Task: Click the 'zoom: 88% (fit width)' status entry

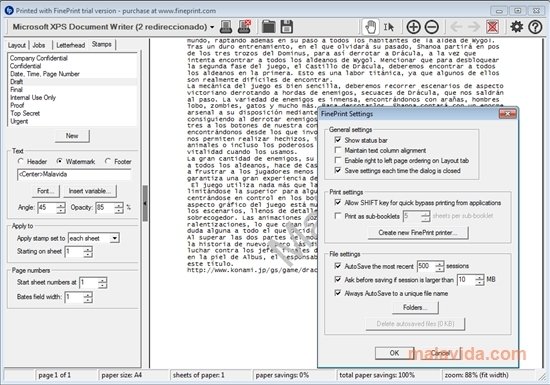Action: click(476, 375)
